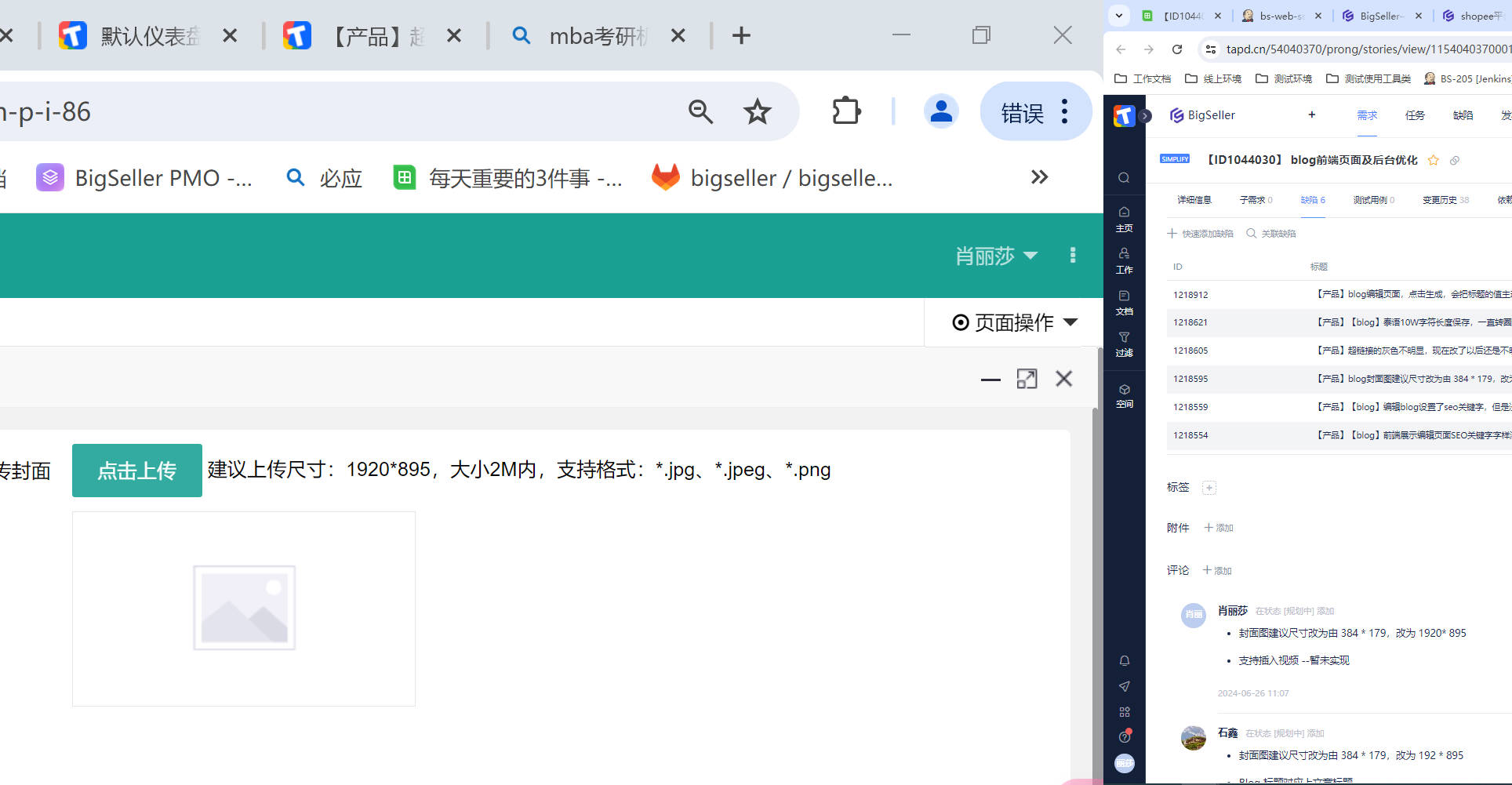
Task: Open the Chrome profile avatar icon
Action: pos(940,111)
